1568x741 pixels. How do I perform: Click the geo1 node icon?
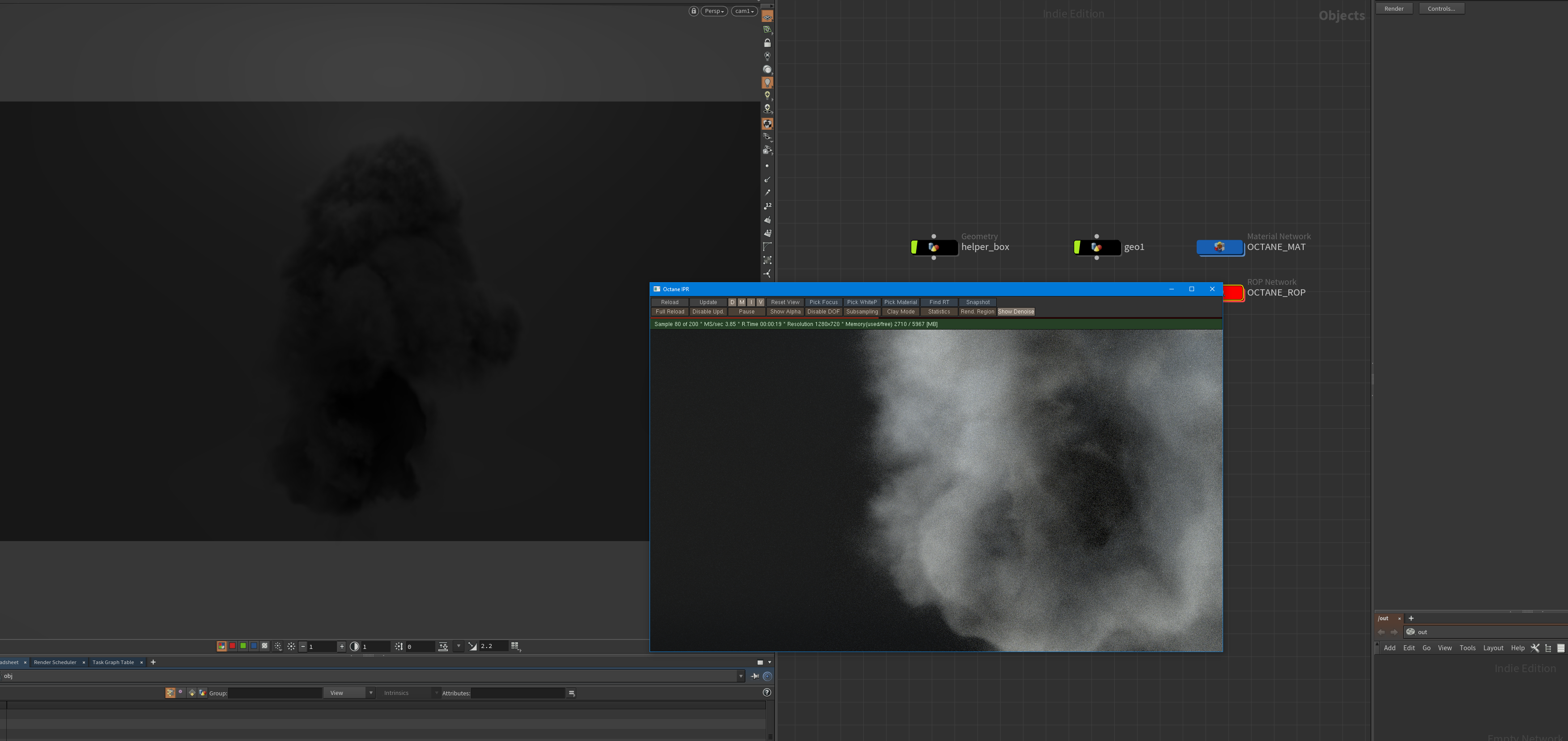[1096, 247]
